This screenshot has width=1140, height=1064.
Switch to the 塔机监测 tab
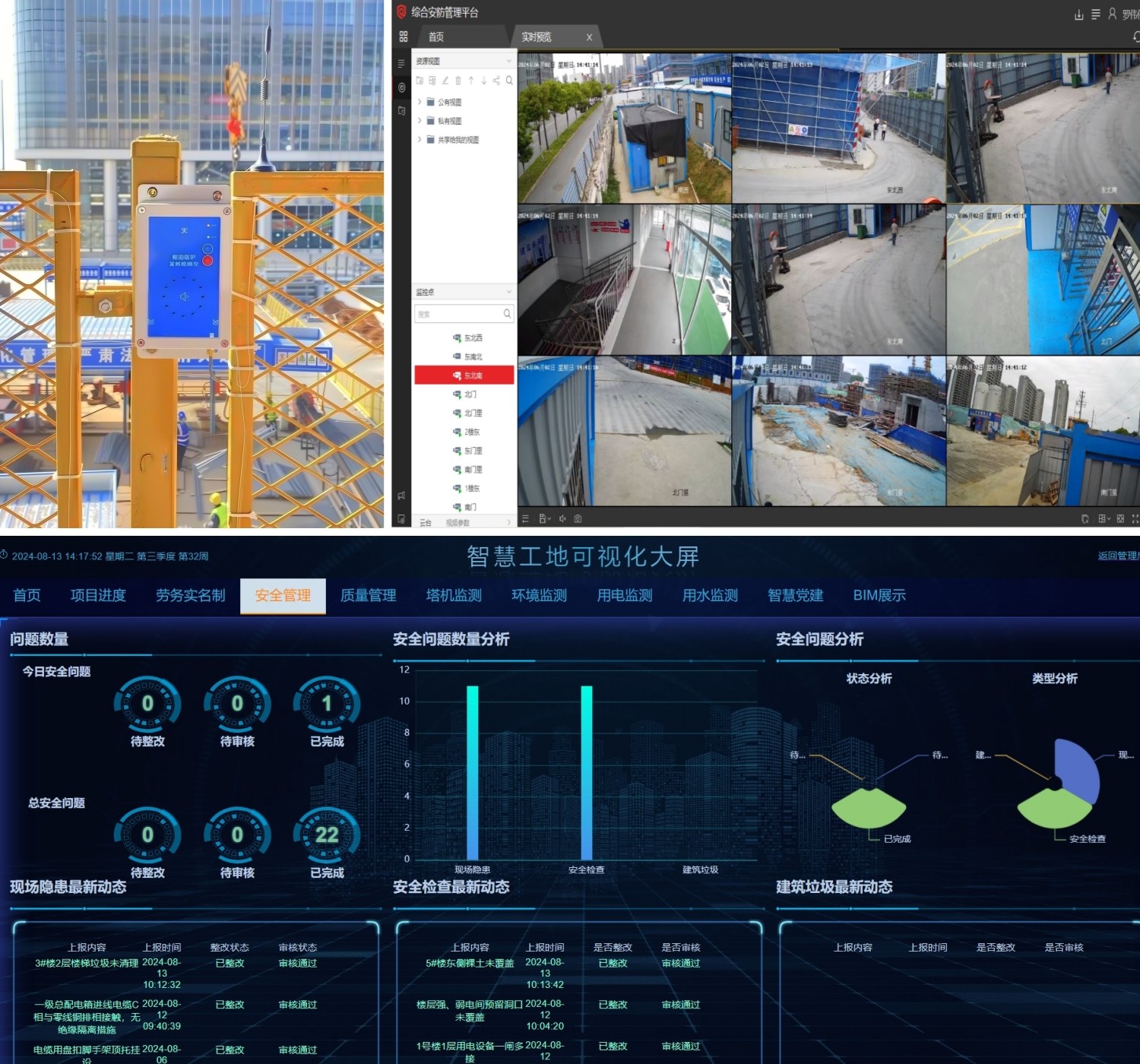454,596
